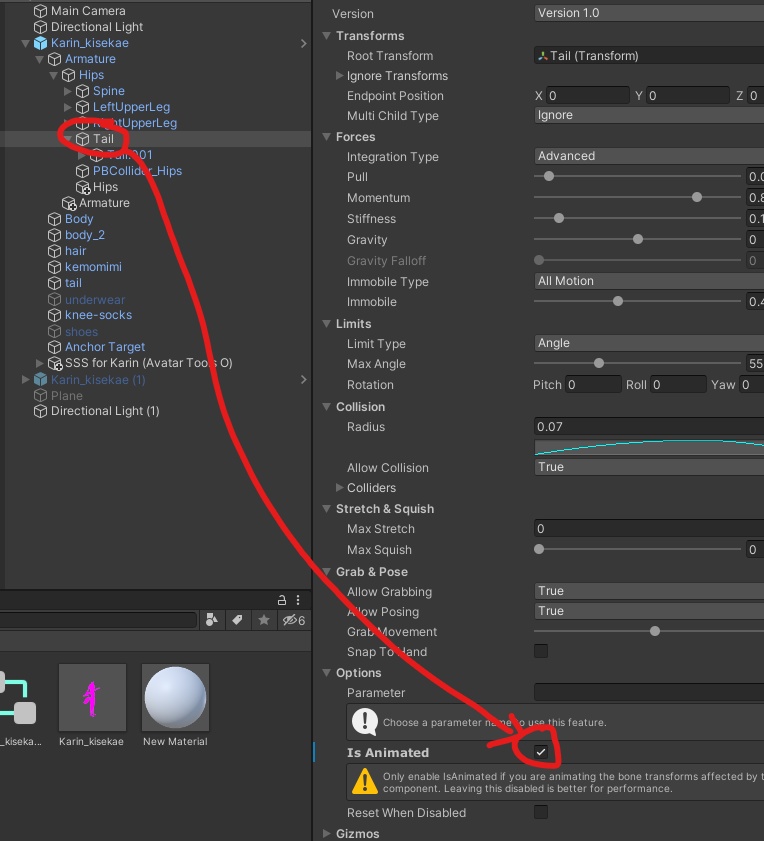This screenshot has height=841, width=764.
Task: Click the lock icon on Project panel
Action: (x=282, y=600)
